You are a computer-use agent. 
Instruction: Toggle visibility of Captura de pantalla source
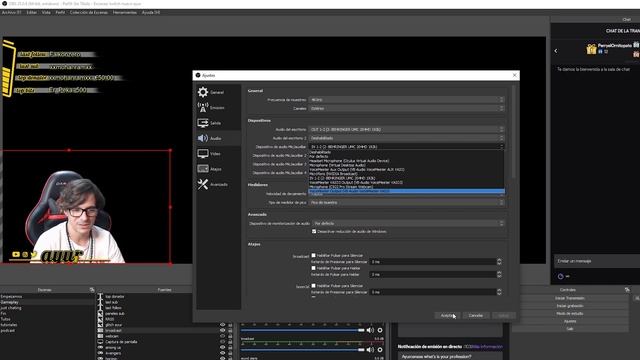(223, 342)
